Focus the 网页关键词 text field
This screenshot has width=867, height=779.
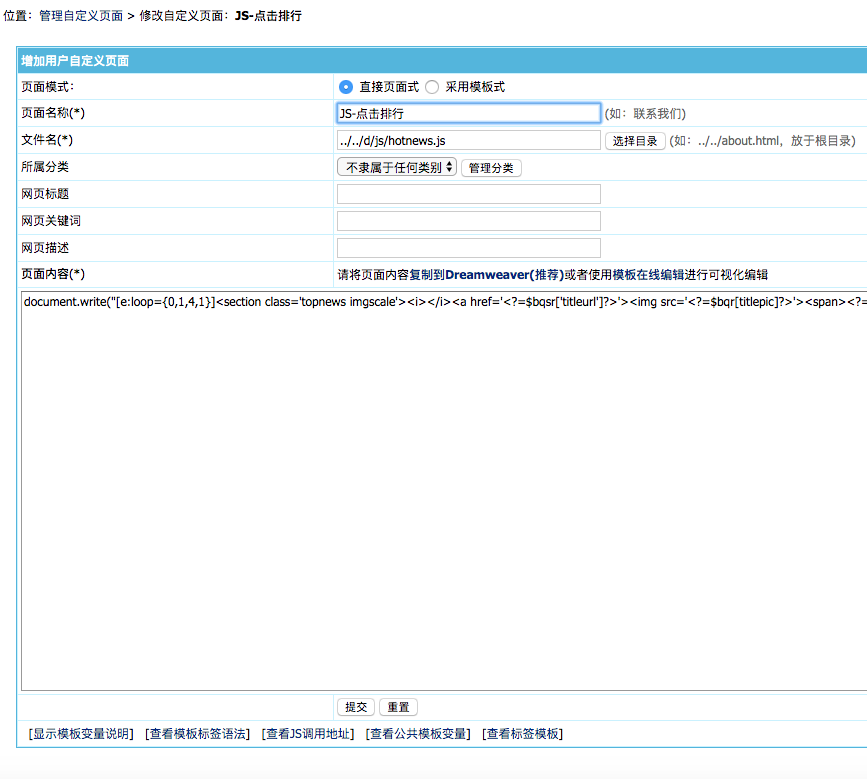(468, 221)
